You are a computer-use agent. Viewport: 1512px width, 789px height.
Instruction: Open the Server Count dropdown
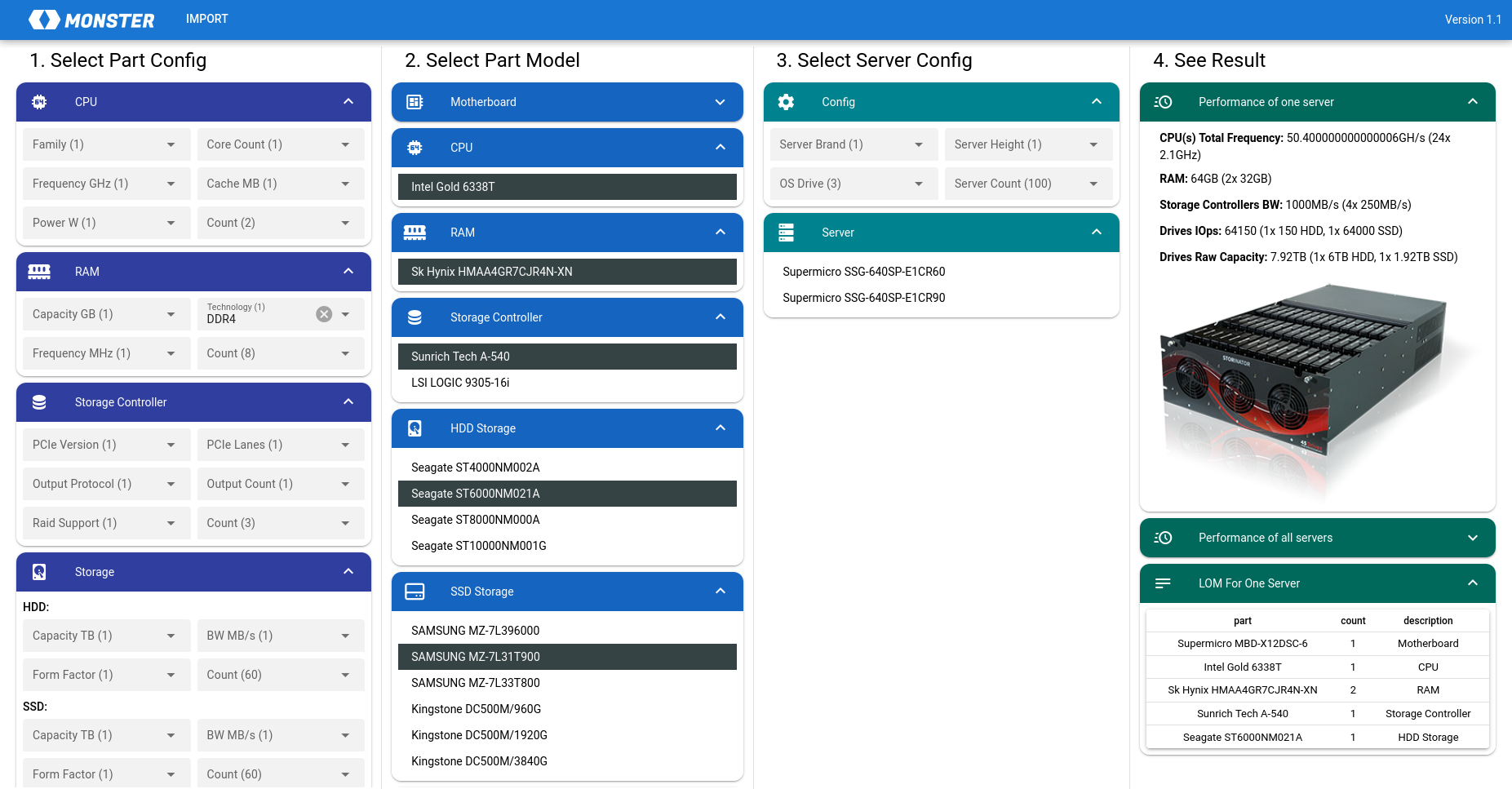tap(1027, 184)
